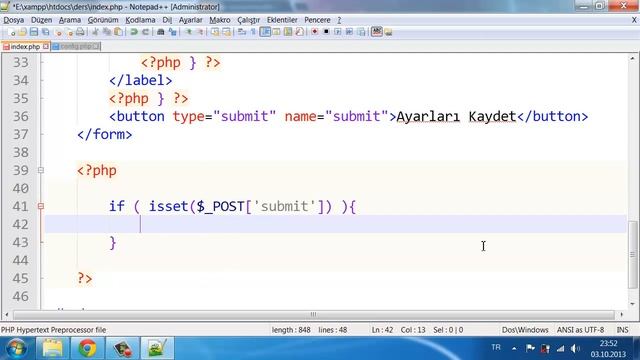
Task: Click the vertical scrollbar down arrow
Action: tap(632, 304)
